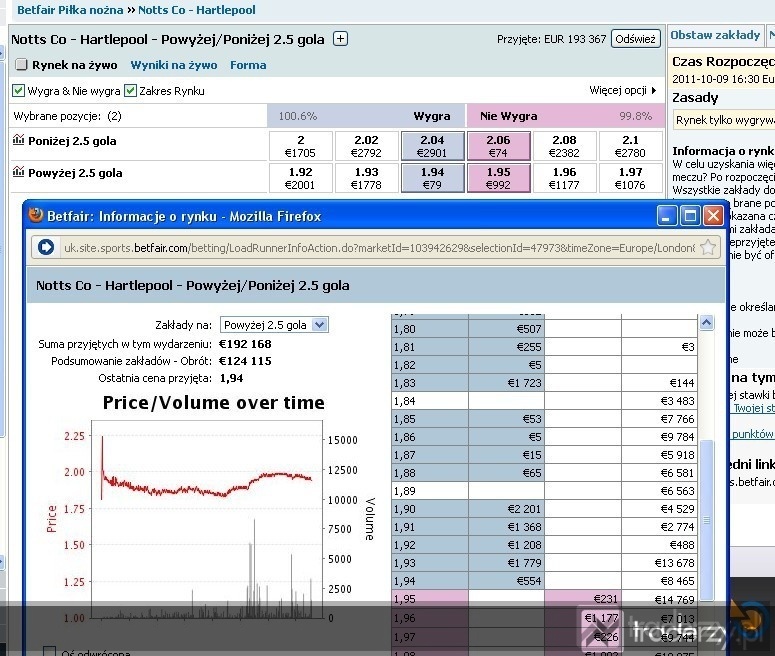Image resolution: width=775 pixels, height=656 pixels.
Task: Switch to the Obstaw zakłady tab
Action: [715, 35]
